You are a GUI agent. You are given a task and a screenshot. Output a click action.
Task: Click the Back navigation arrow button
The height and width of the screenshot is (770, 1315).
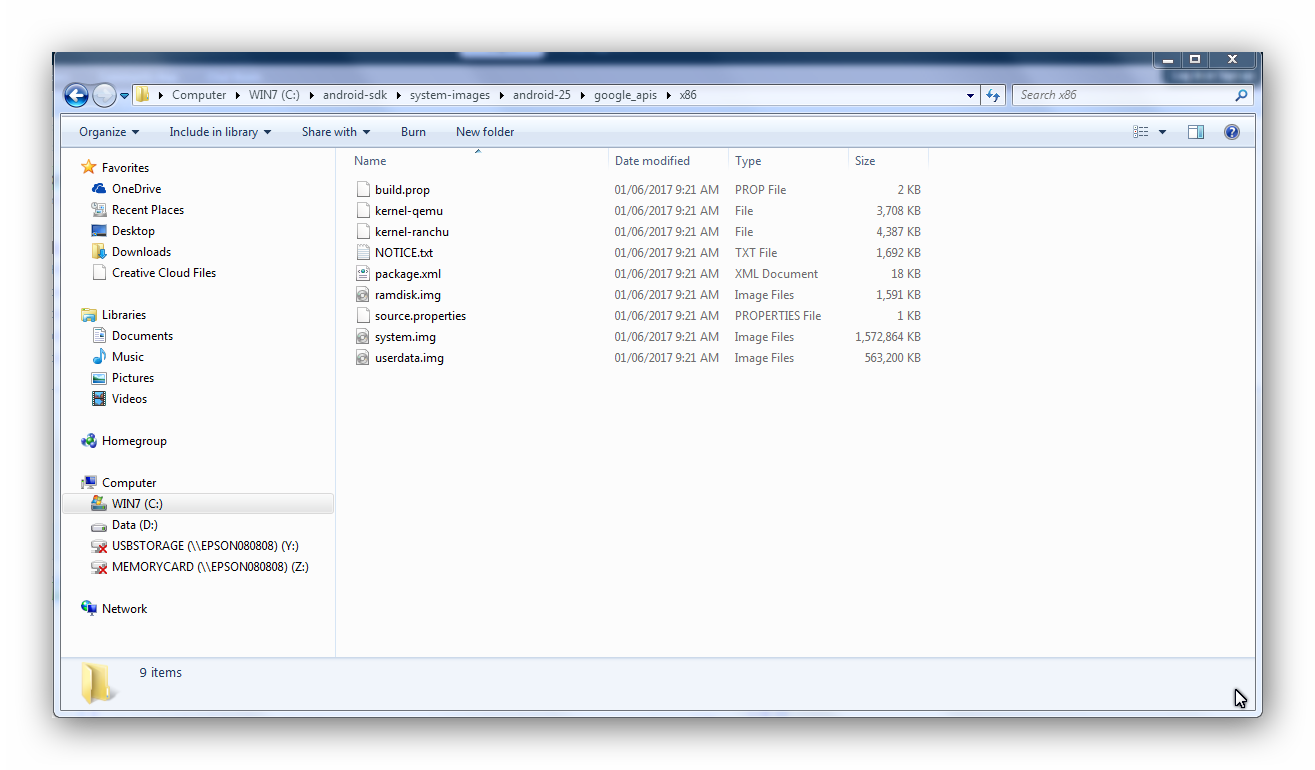tap(76, 95)
